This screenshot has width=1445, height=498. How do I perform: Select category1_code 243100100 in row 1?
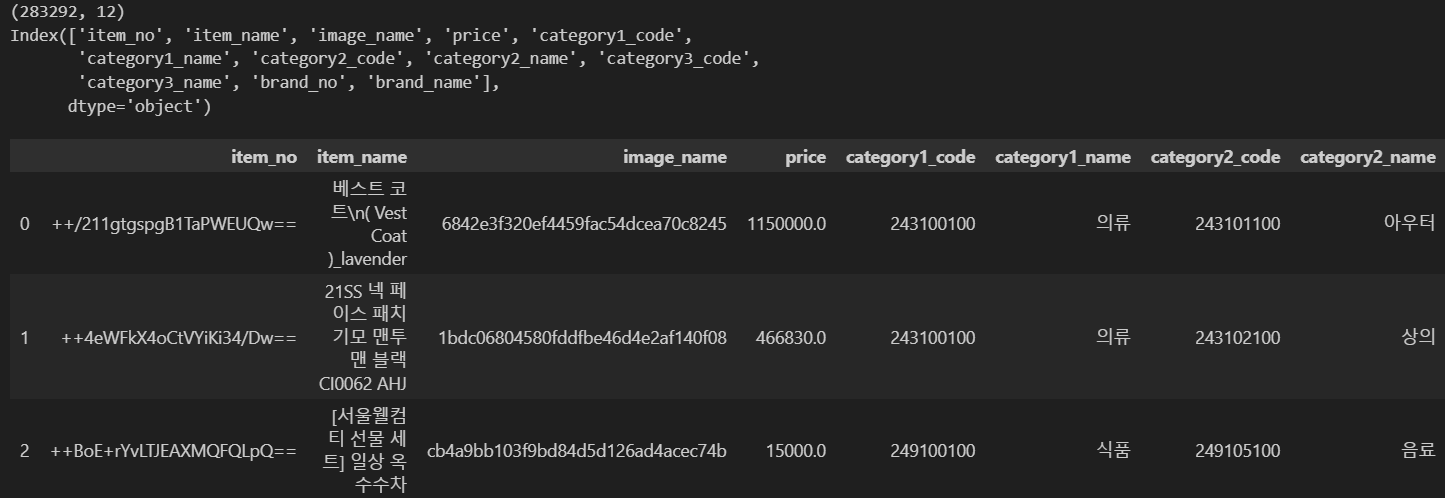[x=933, y=338]
